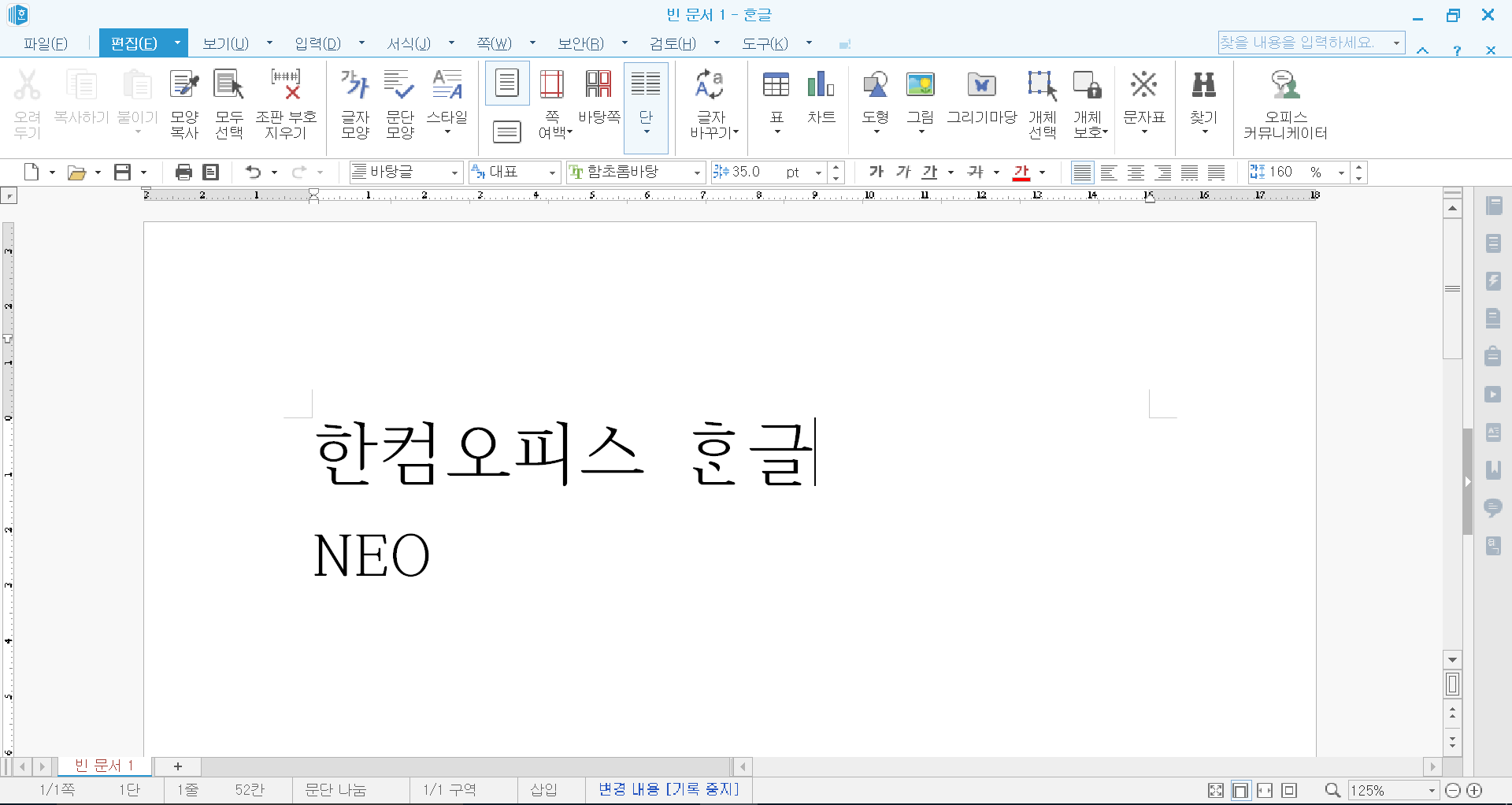Viewport: 1512px width, 805px height.
Task: Click the new document icon
Action: pos(31,172)
